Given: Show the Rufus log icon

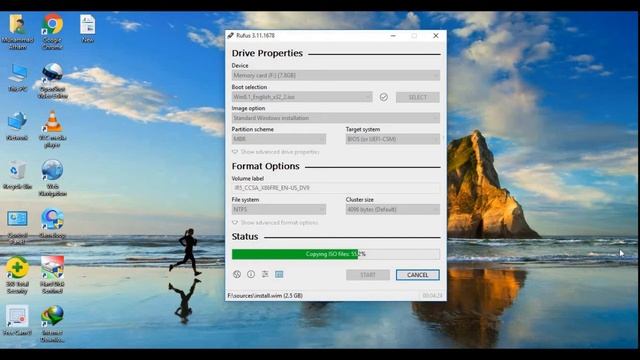Looking at the screenshot, I should (x=279, y=274).
